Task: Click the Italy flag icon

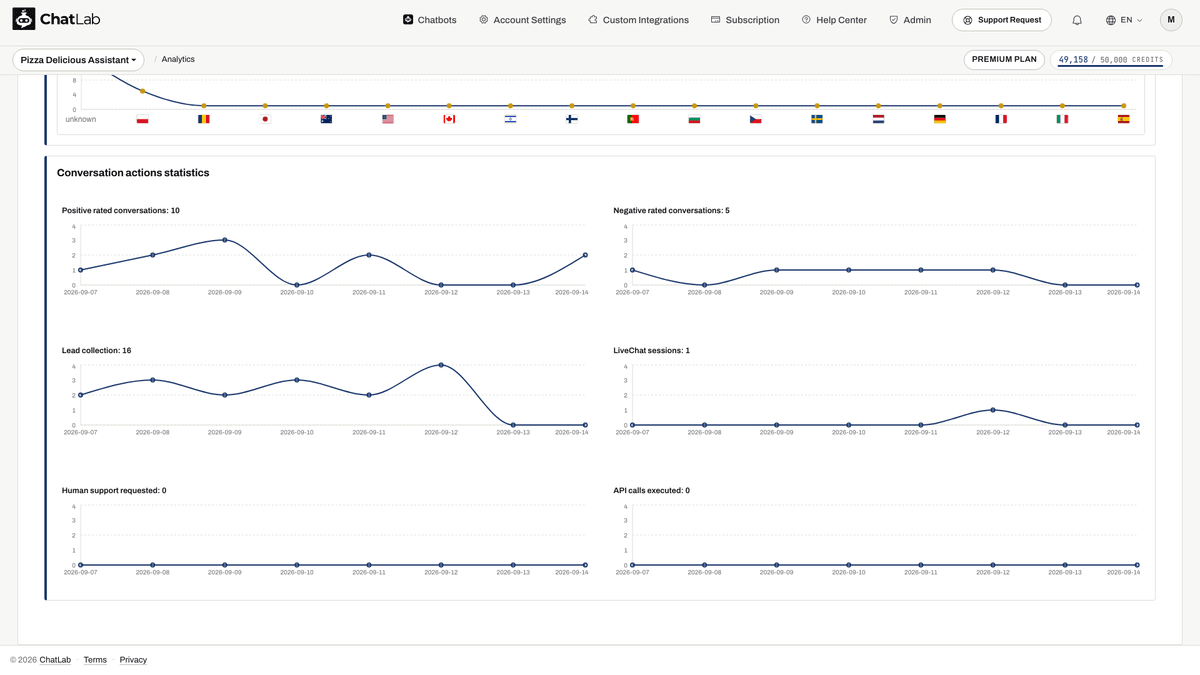Action: pos(1062,119)
